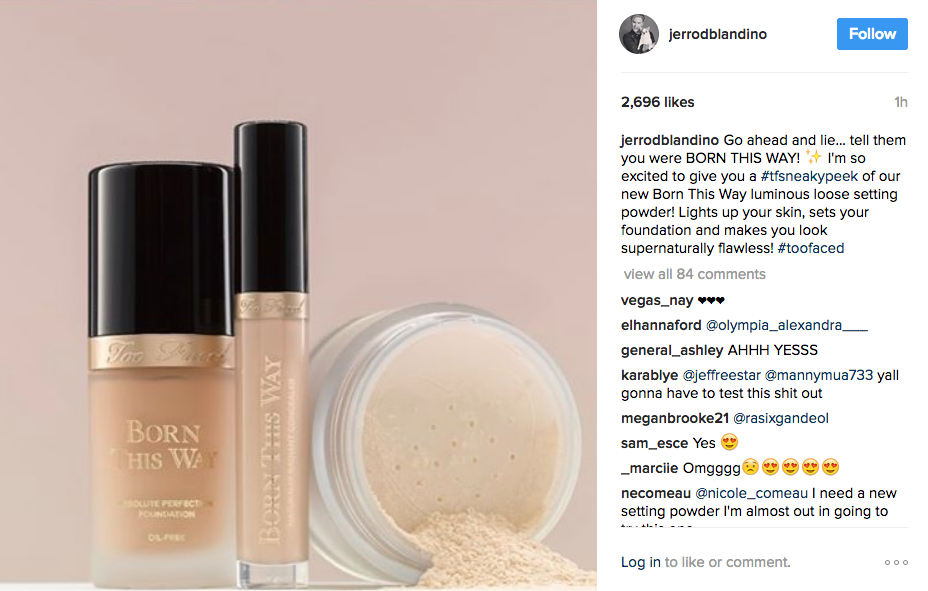The image size is (928, 591).
Task: Follow jerrodblandino
Action: coord(872,34)
